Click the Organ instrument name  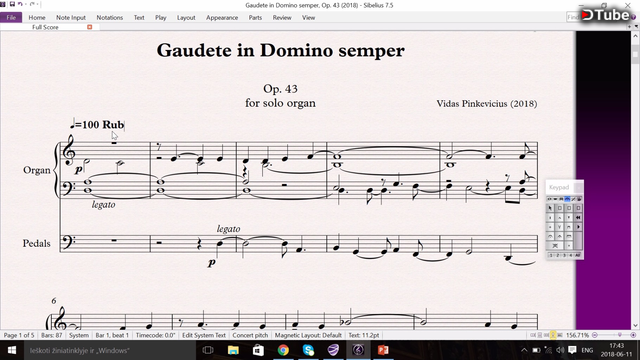pyautogui.click(x=37, y=170)
